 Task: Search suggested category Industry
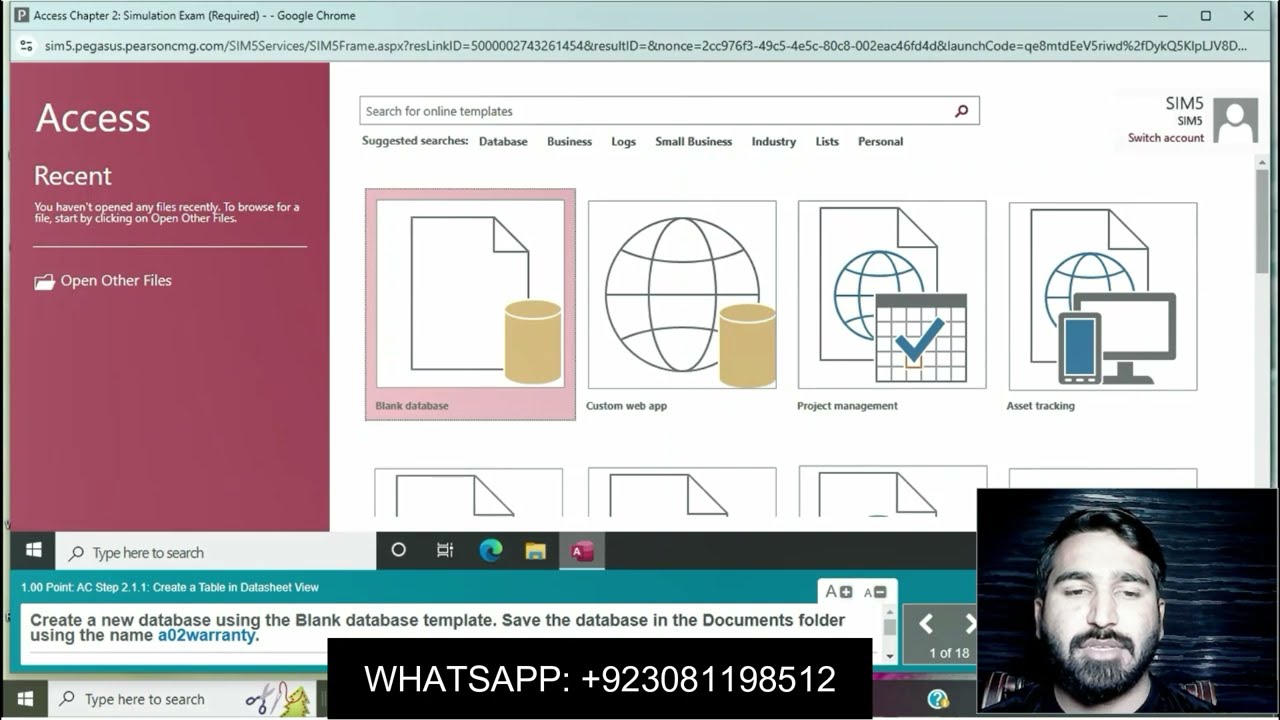point(773,142)
